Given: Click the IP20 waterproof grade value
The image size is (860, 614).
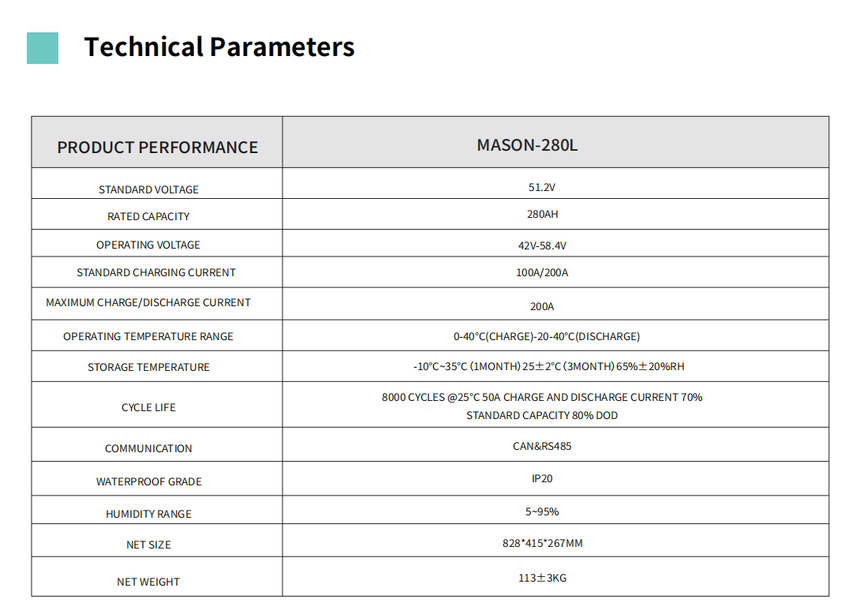Looking at the screenshot, I should [x=542, y=478].
